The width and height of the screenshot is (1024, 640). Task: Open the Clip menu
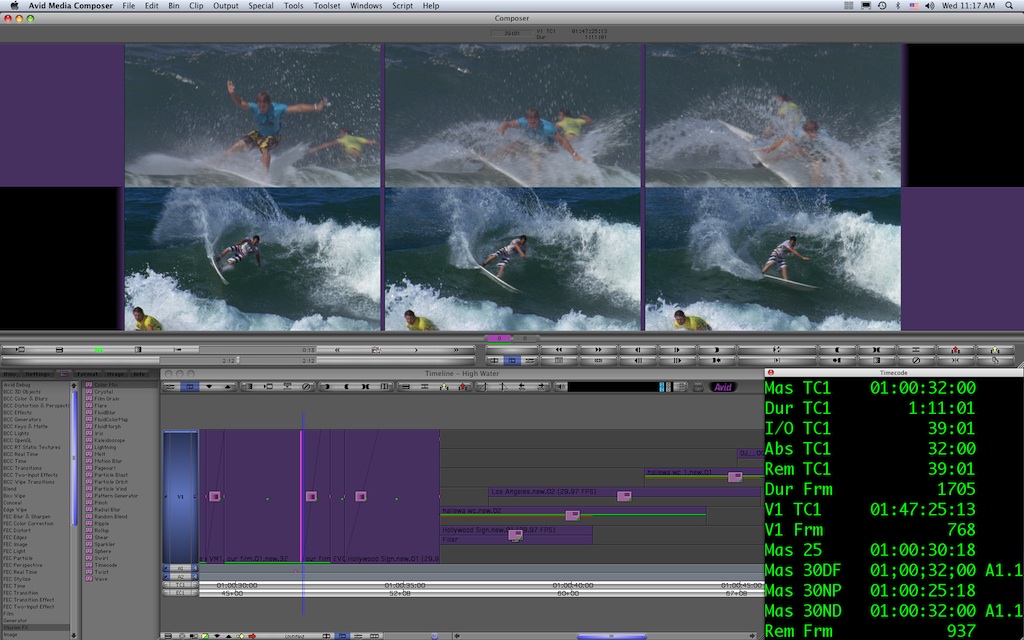point(196,6)
